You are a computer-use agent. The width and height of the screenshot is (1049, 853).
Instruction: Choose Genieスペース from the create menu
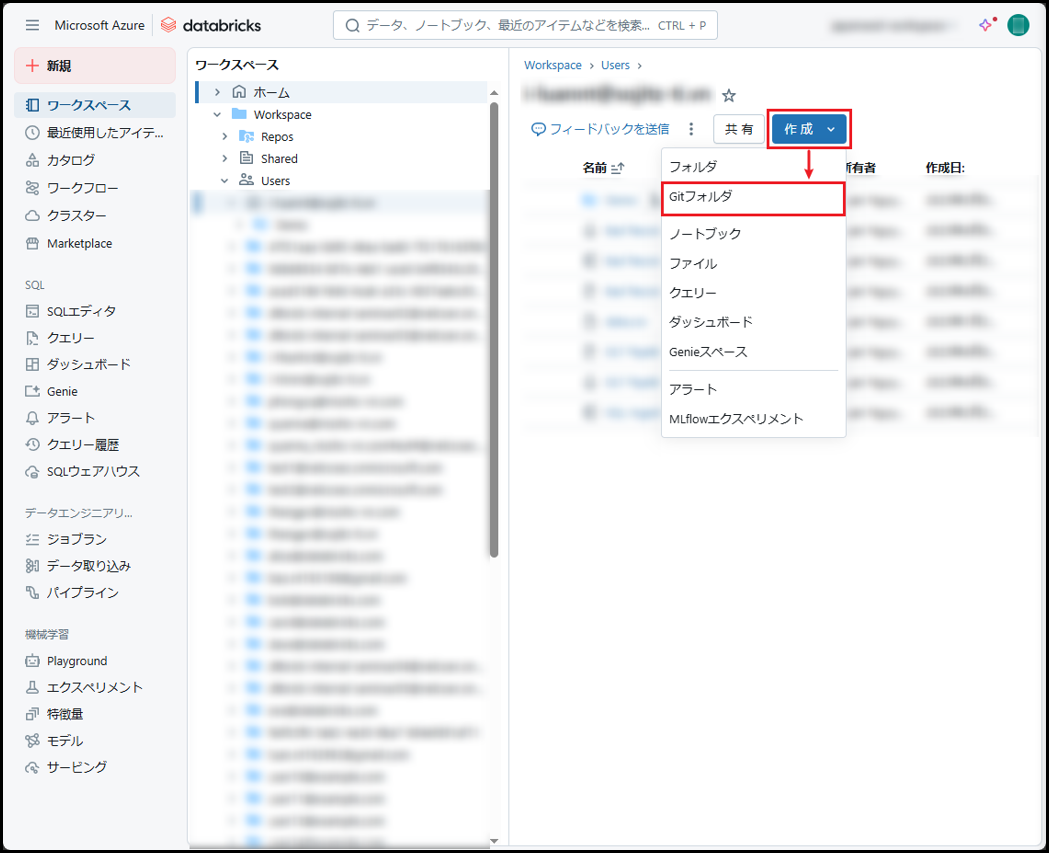tap(753, 352)
